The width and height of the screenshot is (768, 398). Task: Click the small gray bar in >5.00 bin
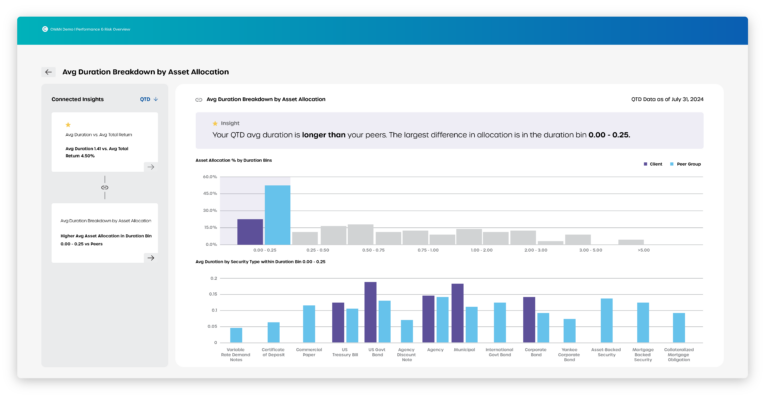tap(631, 242)
